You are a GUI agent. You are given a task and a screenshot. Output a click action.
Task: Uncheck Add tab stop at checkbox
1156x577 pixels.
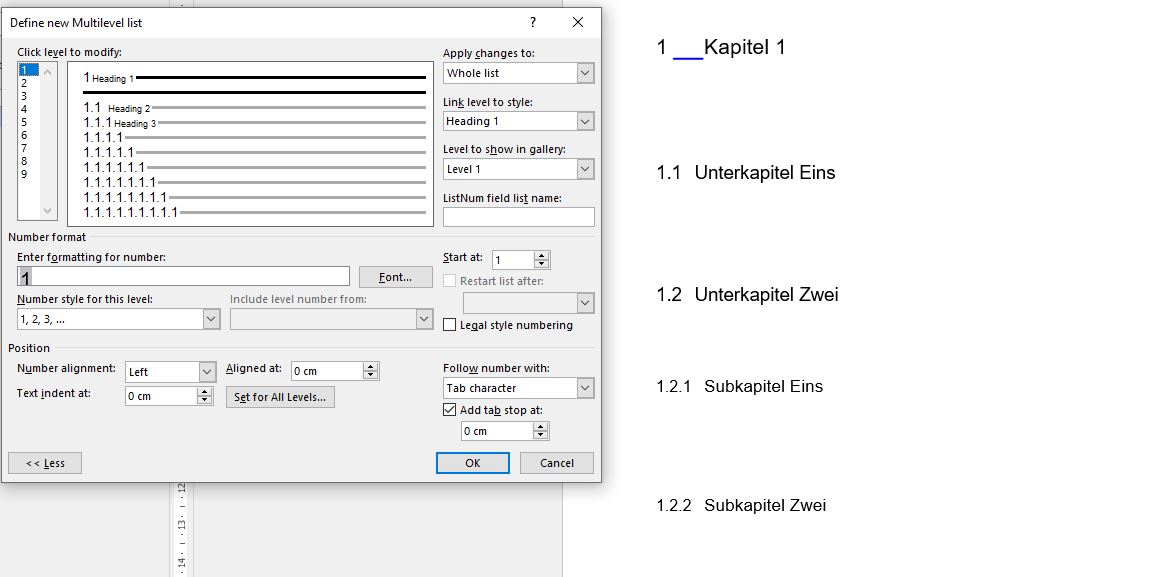[450, 410]
